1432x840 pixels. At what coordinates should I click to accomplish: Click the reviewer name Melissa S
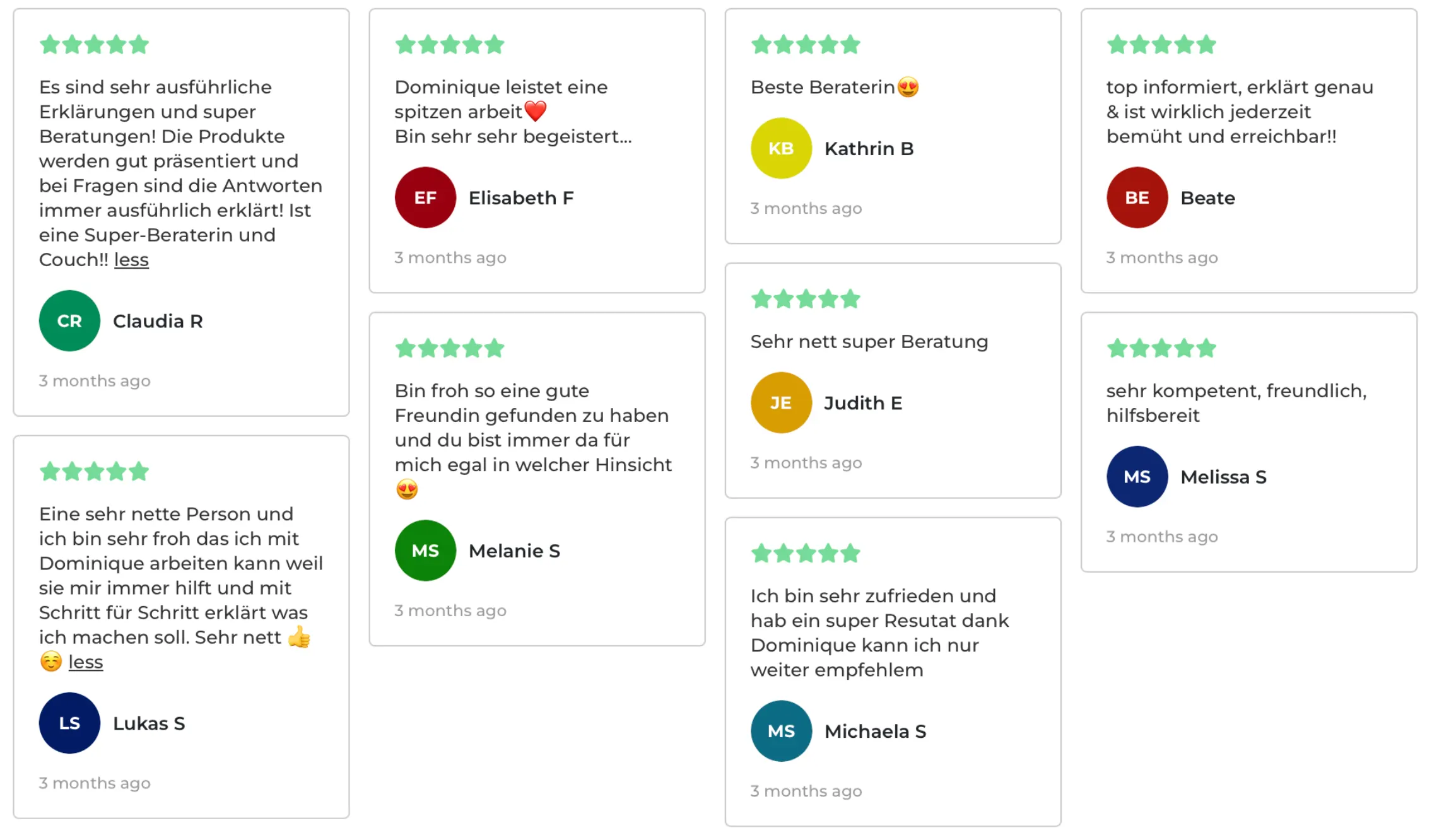[x=1223, y=477]
